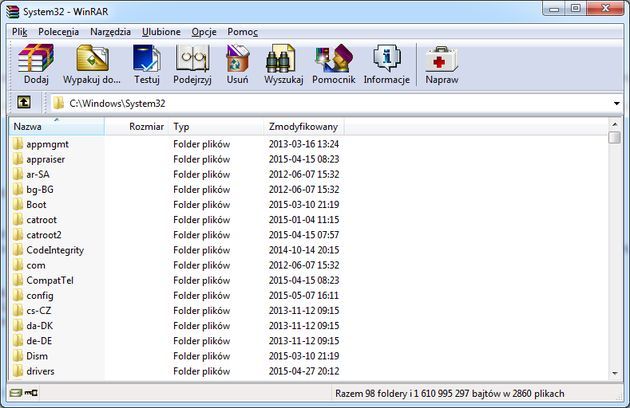The height and width of the screenshot is (408, 630).
Task: Sort by the Nazwa column header
Action: tap(57, 126)
